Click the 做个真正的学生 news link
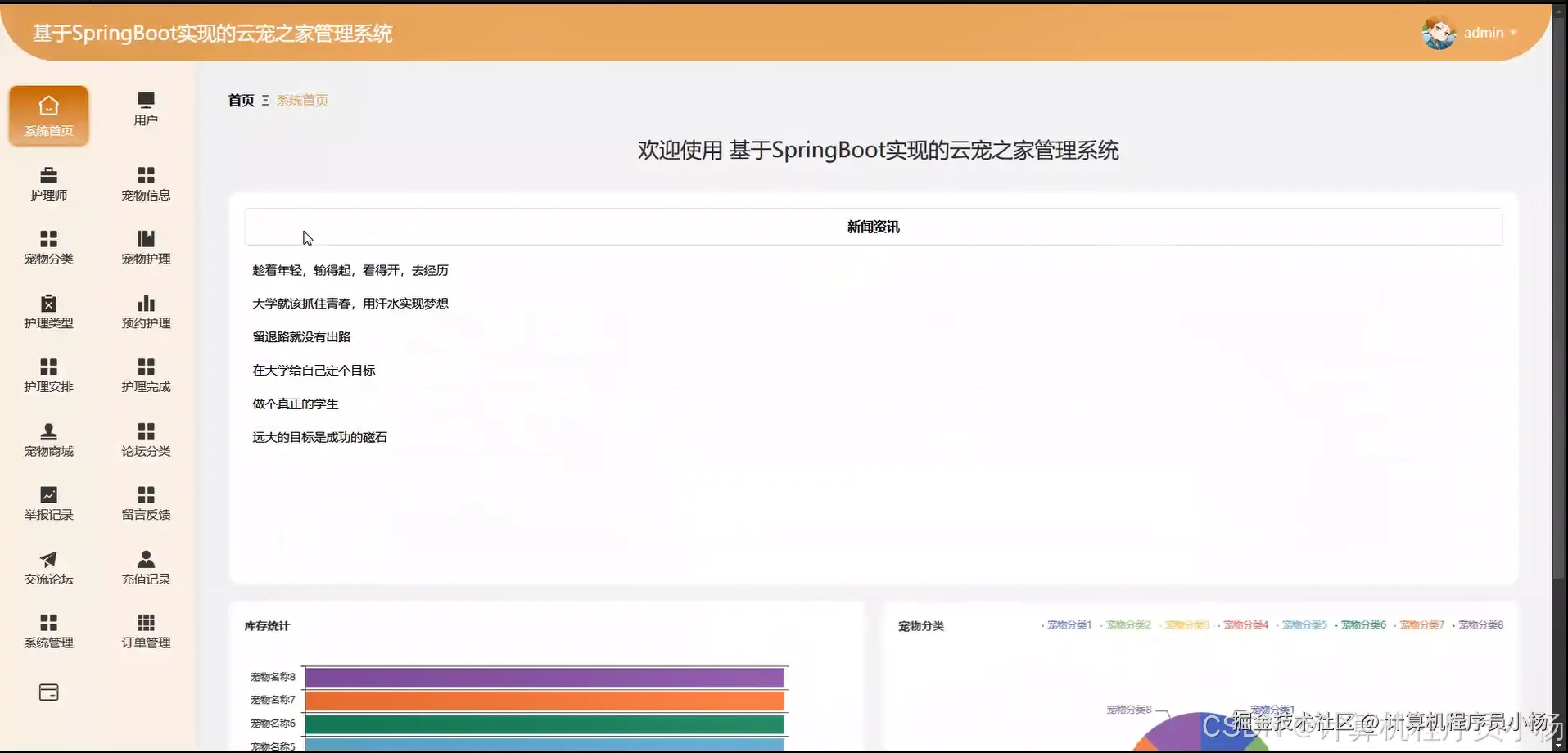This screenshot has width=1568, height=753. pyautogui.click(x=294, y=403)
